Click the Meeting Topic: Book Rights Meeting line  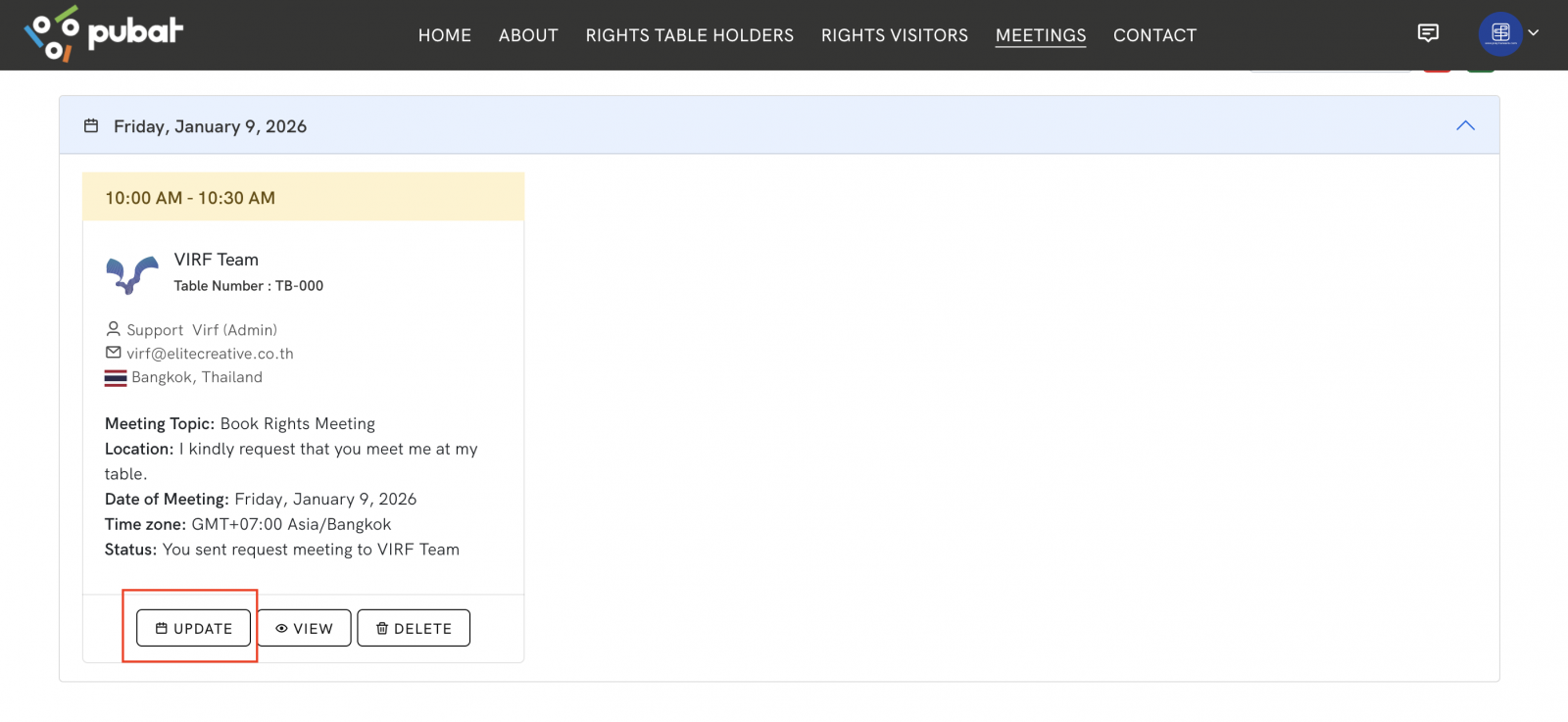coord(240,423)
